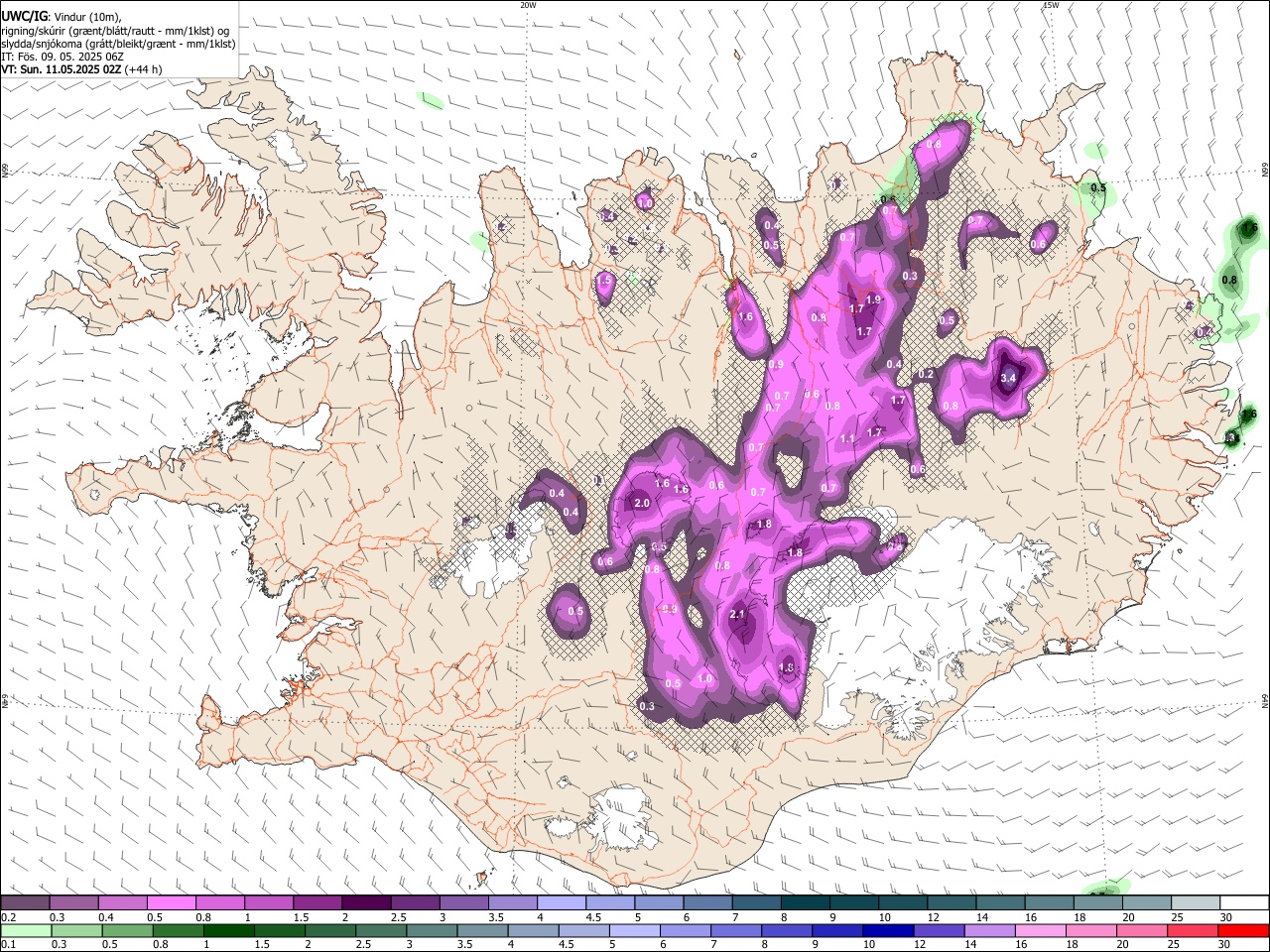The width and height of the screenshot is (1270, 952).
Task: Click the '1.9' precipitation value on the map
Action: 873,299
